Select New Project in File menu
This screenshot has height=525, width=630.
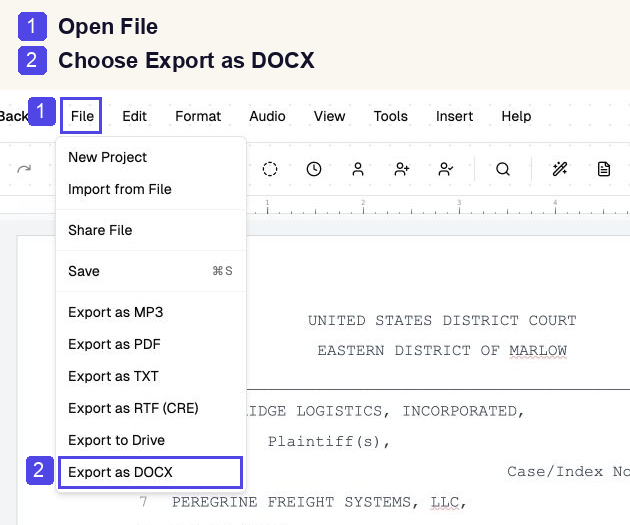(151, 157)
